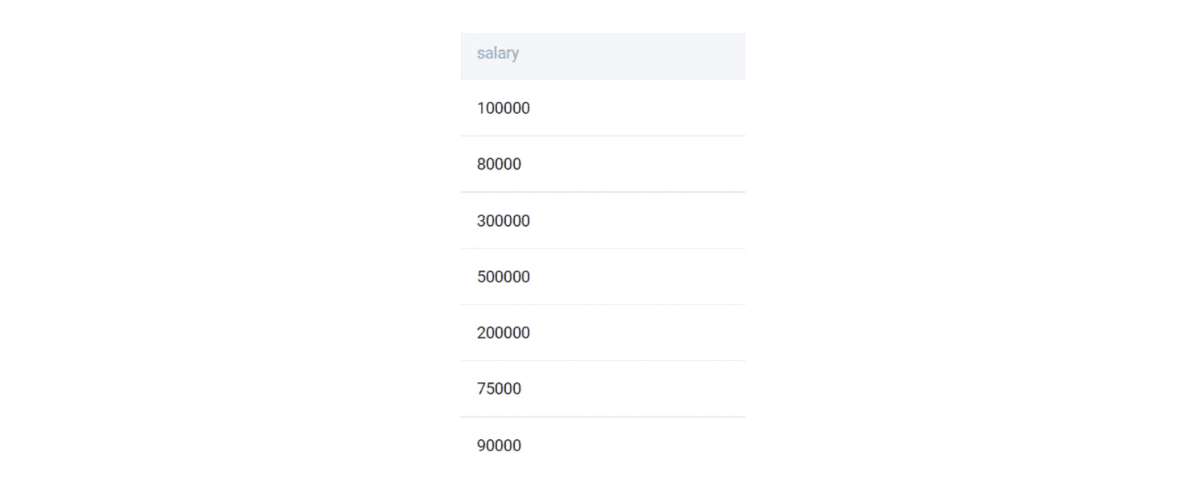Select the cell showing 100000

coord(503,108)
